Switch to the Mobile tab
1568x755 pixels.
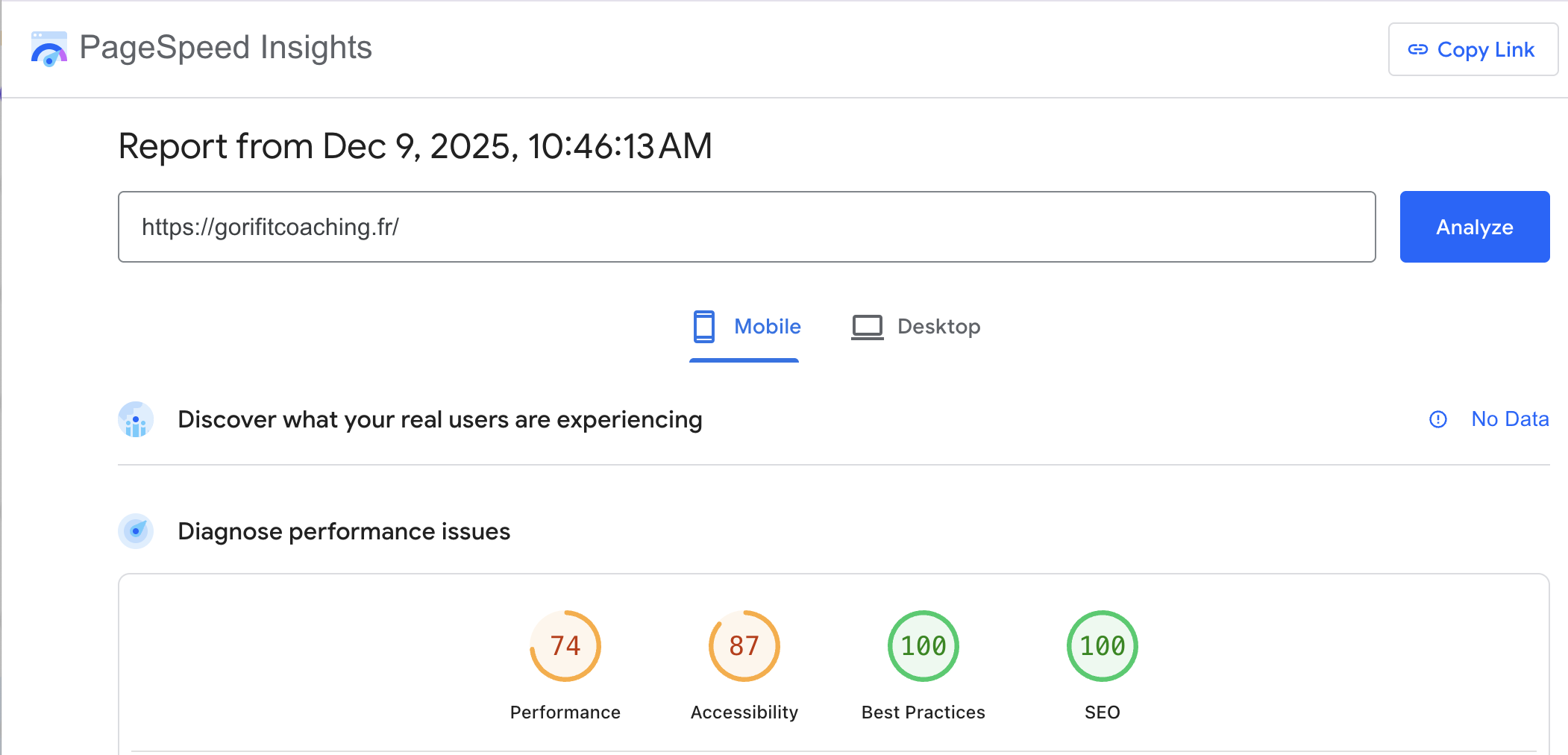click(767, 327)
